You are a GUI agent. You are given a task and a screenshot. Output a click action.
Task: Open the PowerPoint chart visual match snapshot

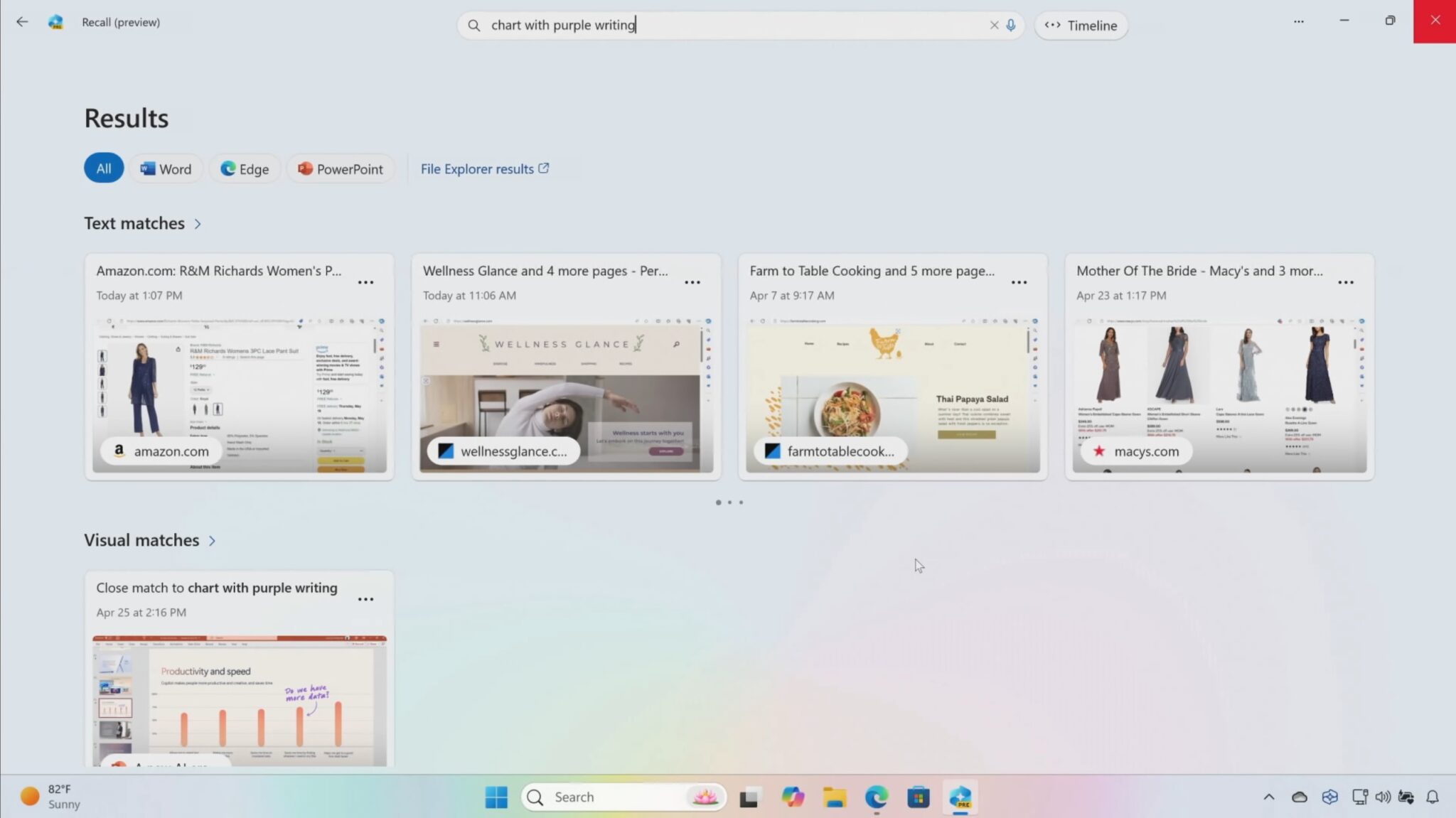pos(240,700)
